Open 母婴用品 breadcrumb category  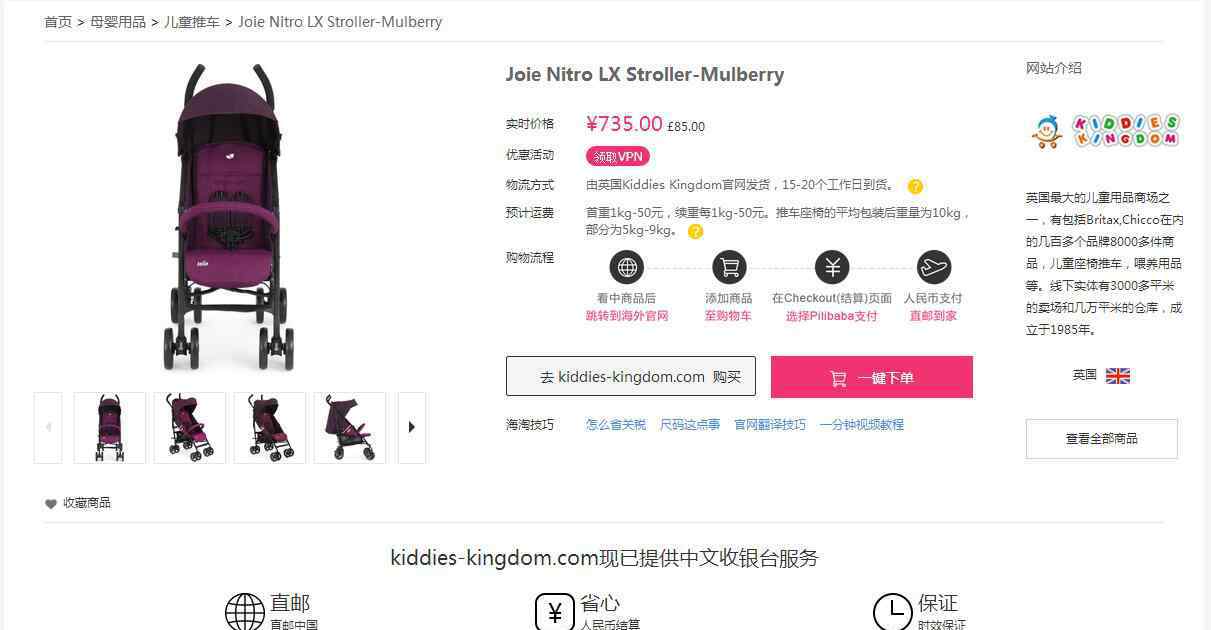(118, 21)
